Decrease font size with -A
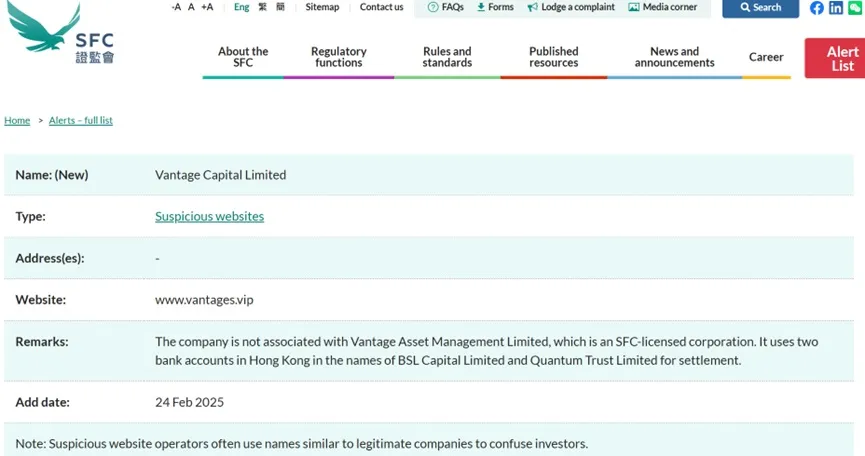The width and height of the screenshot is (865, 456). 176,7
